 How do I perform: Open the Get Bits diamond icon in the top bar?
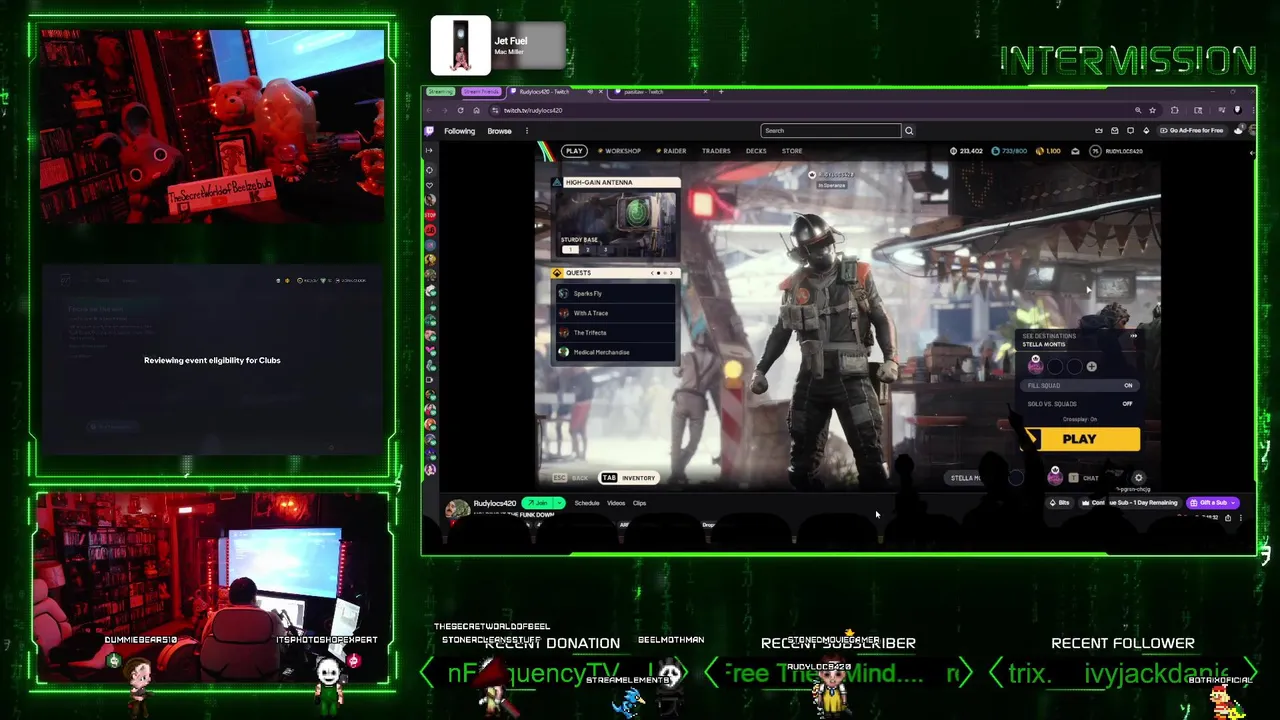pyautogui.click(x=1147, y=131)
